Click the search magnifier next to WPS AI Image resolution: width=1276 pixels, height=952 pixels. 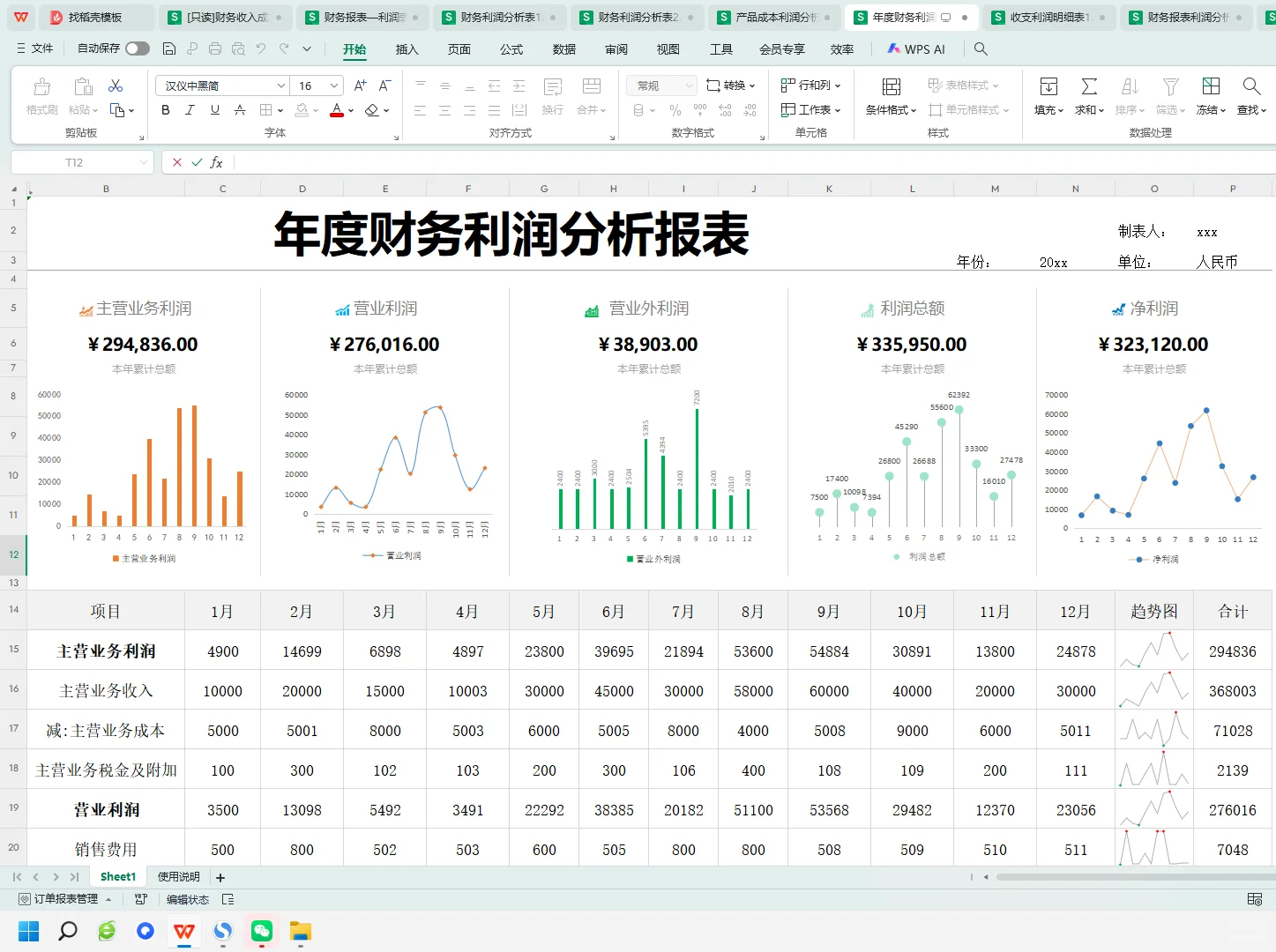pyautogui.click(x=981, y=48)
